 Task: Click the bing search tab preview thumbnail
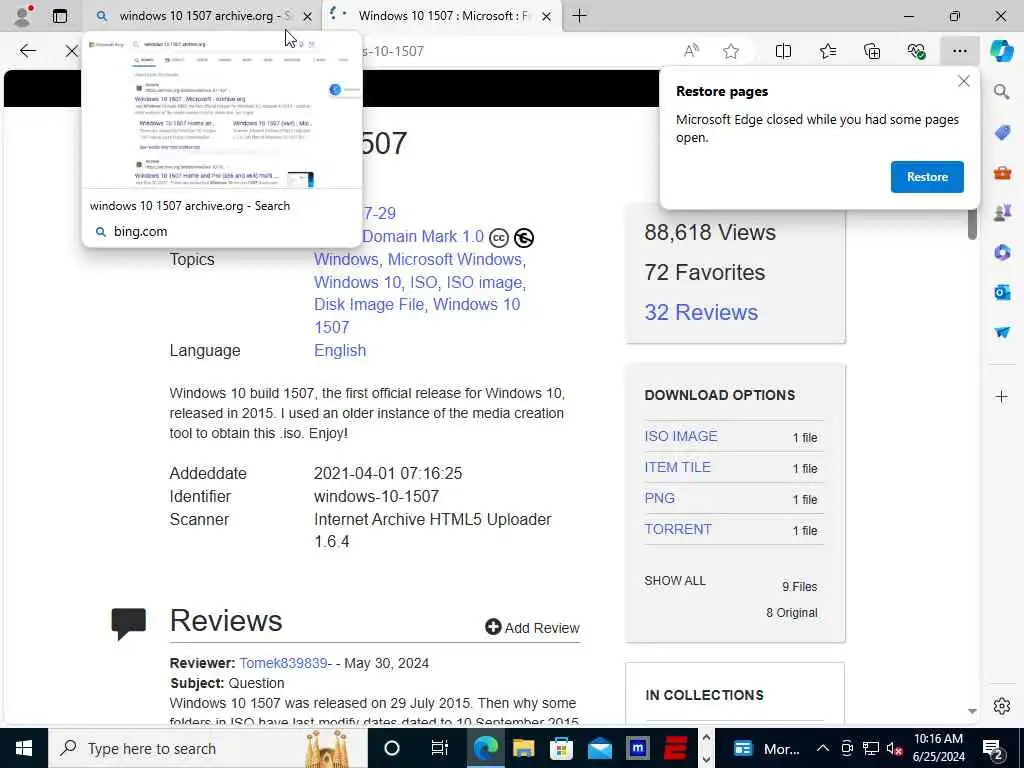coord(222,112)
